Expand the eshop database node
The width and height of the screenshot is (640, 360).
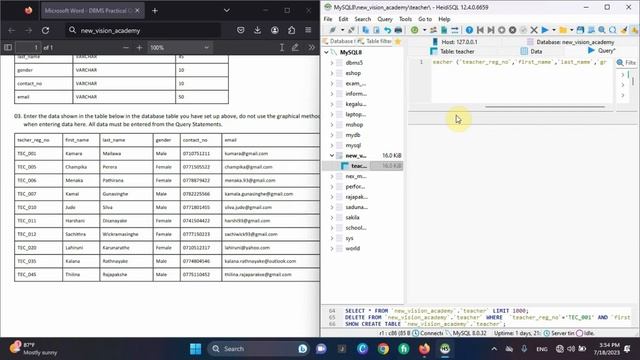pyautogui.click(x=332, y=73)
